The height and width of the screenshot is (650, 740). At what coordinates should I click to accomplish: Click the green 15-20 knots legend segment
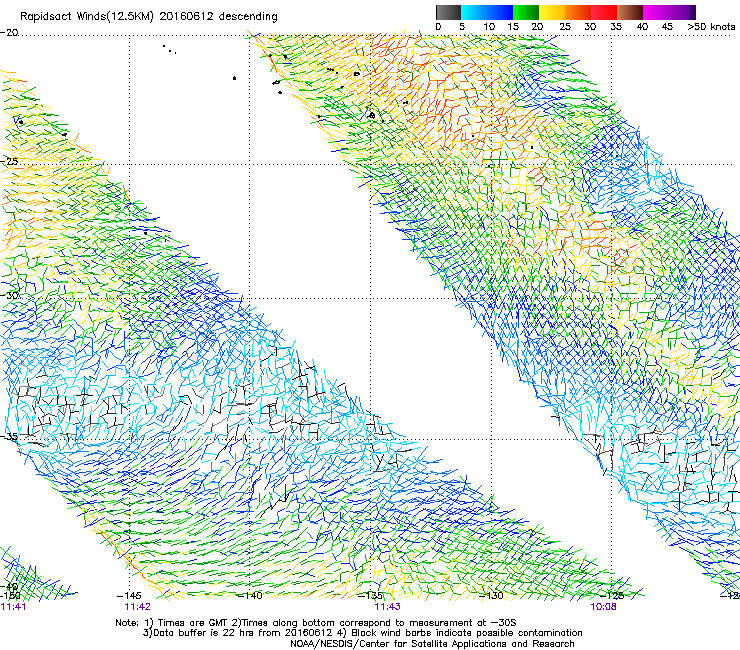pyautogui.click(x=526, y=12)
